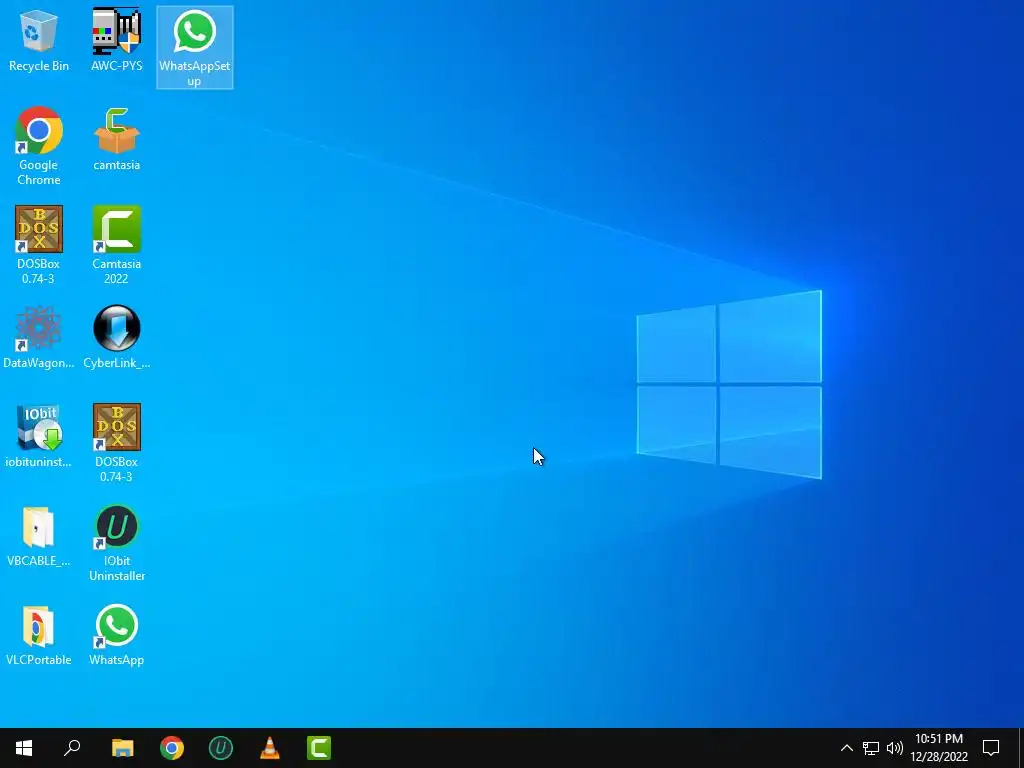Open the clock showing 10:51 PM
Screen dimensions: 1024x768
[x=939, y=748]
